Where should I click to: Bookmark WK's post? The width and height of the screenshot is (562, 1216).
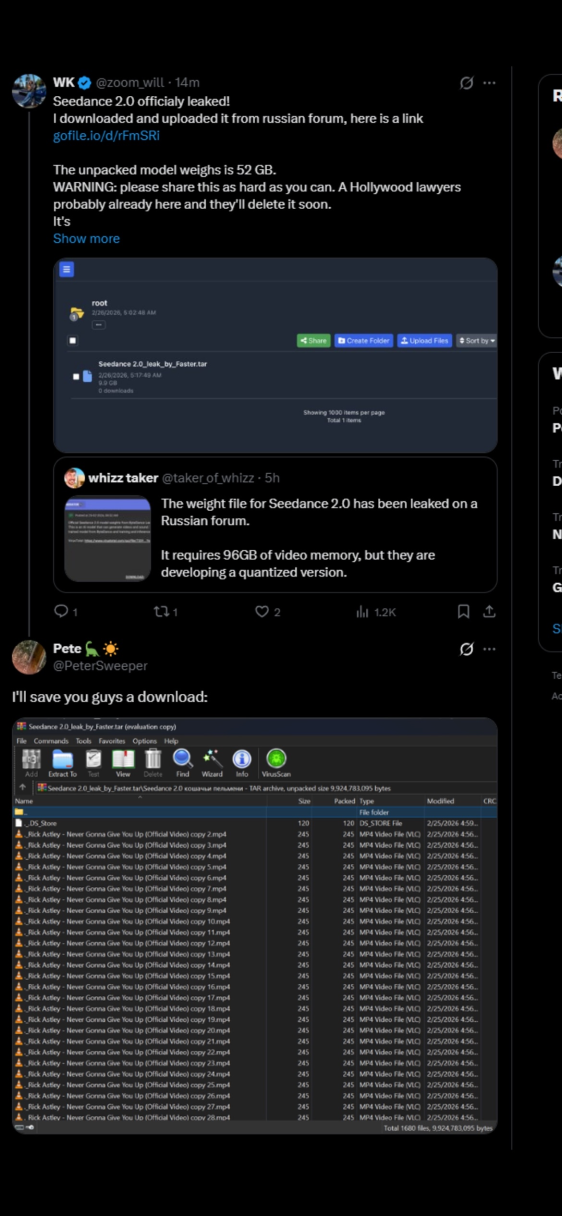[464, 611]
